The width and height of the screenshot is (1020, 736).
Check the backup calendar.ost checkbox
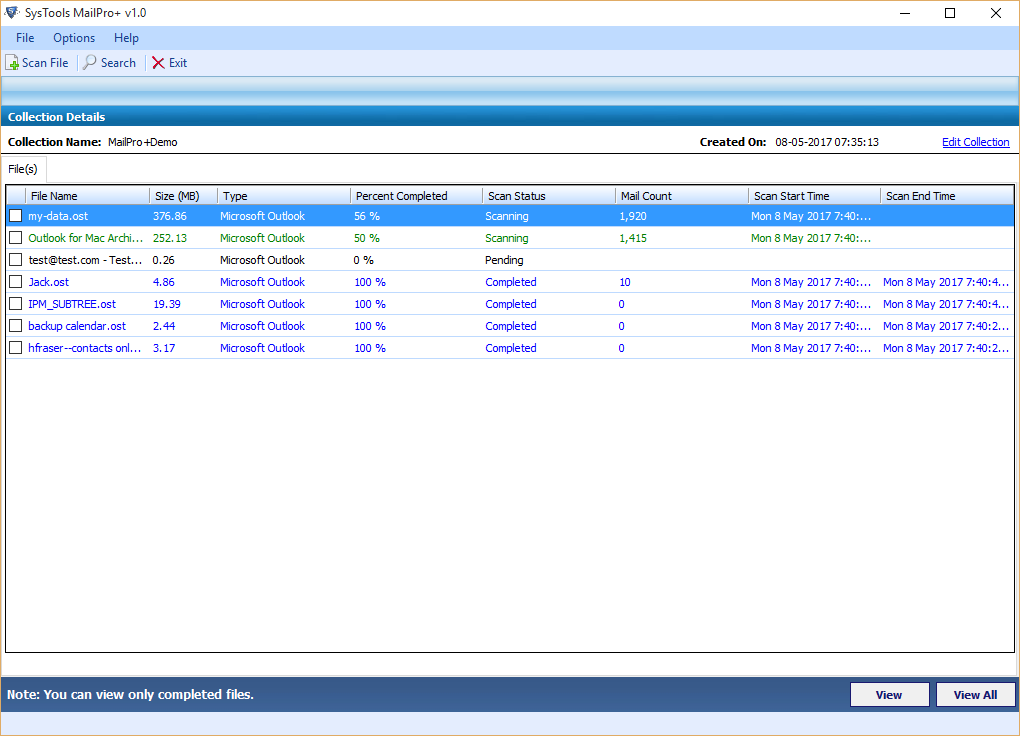[16, 327]
